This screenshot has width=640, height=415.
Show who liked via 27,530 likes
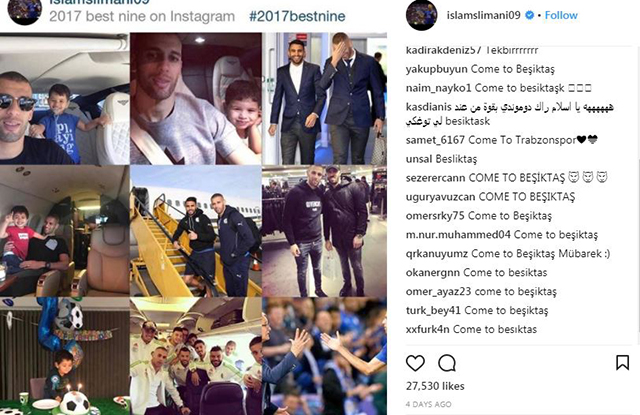[435, 386]
